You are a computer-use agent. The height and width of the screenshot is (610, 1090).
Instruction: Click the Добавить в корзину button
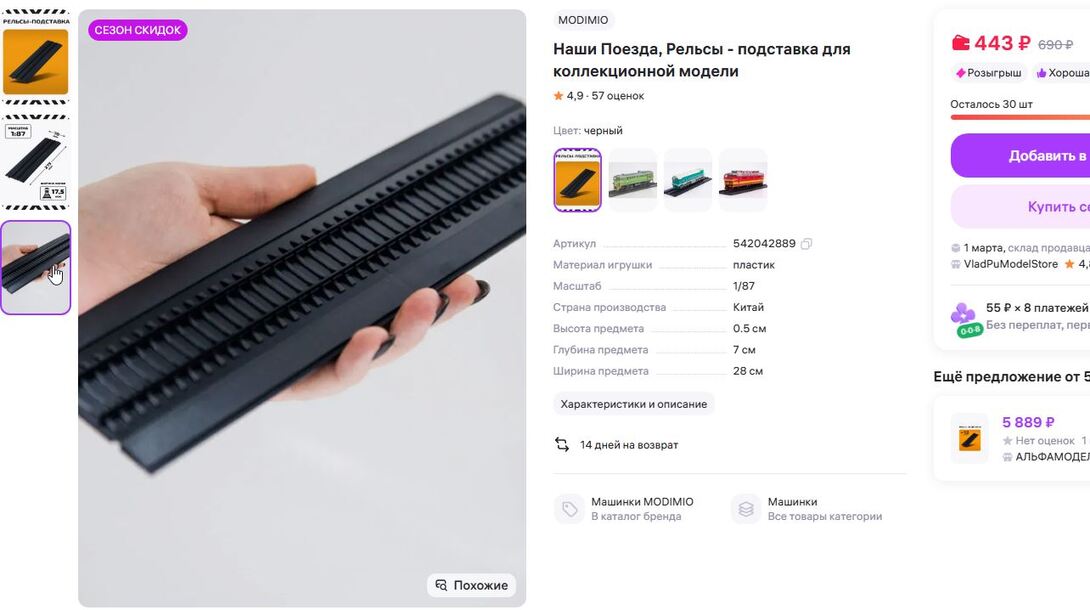click(x=1020, y=156)
